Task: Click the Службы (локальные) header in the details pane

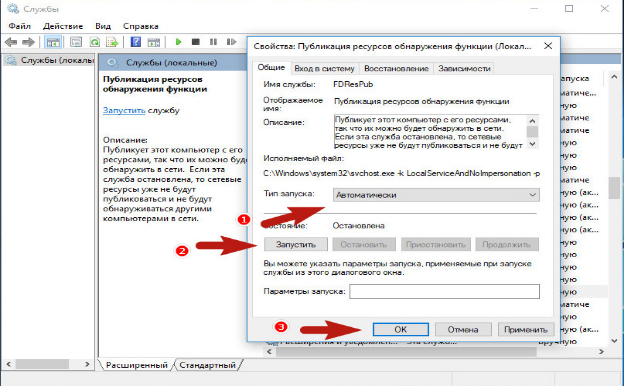Action: (172, 63)
